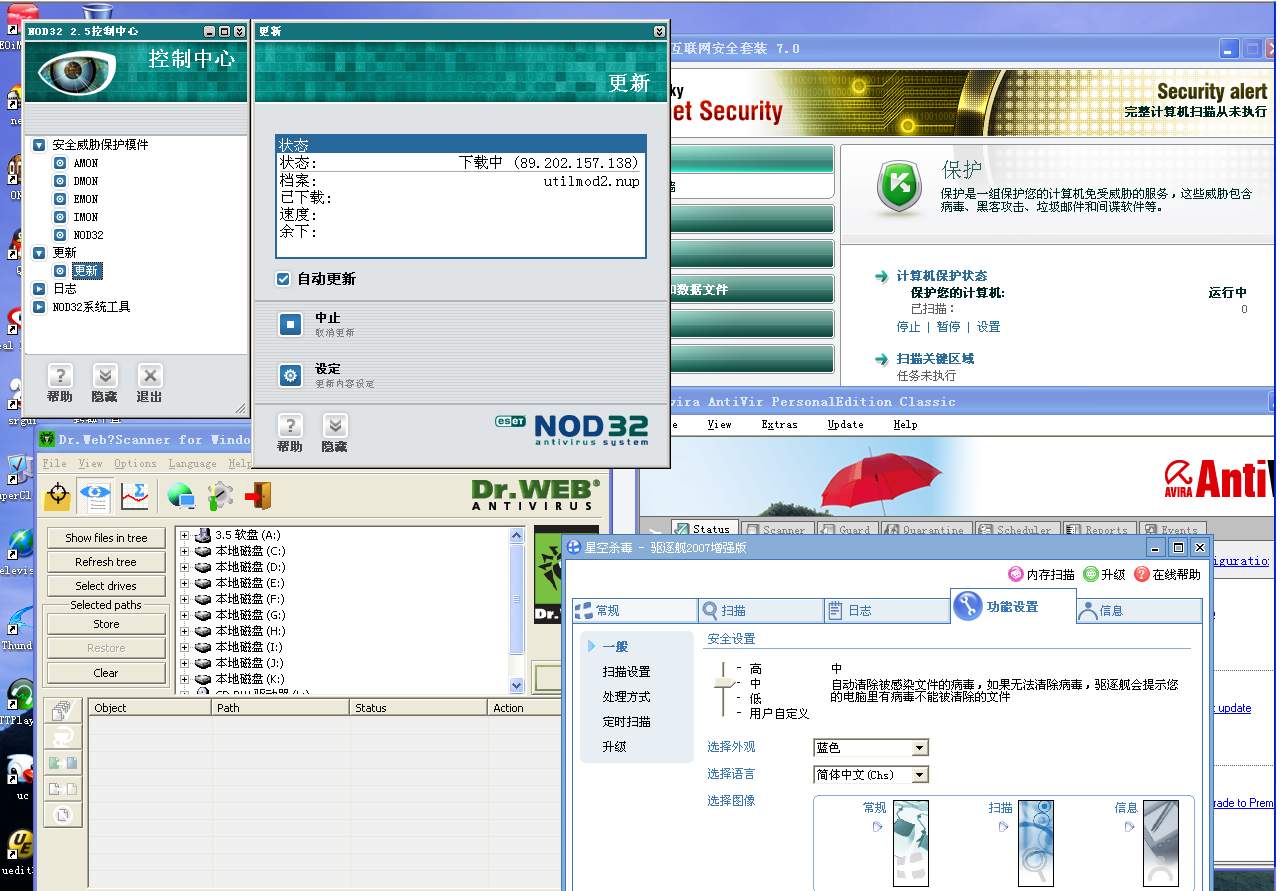Expand 本地磁盘 (E:) drive node
The height and width of the screenshot is (891, 1288).
(184, 583)
